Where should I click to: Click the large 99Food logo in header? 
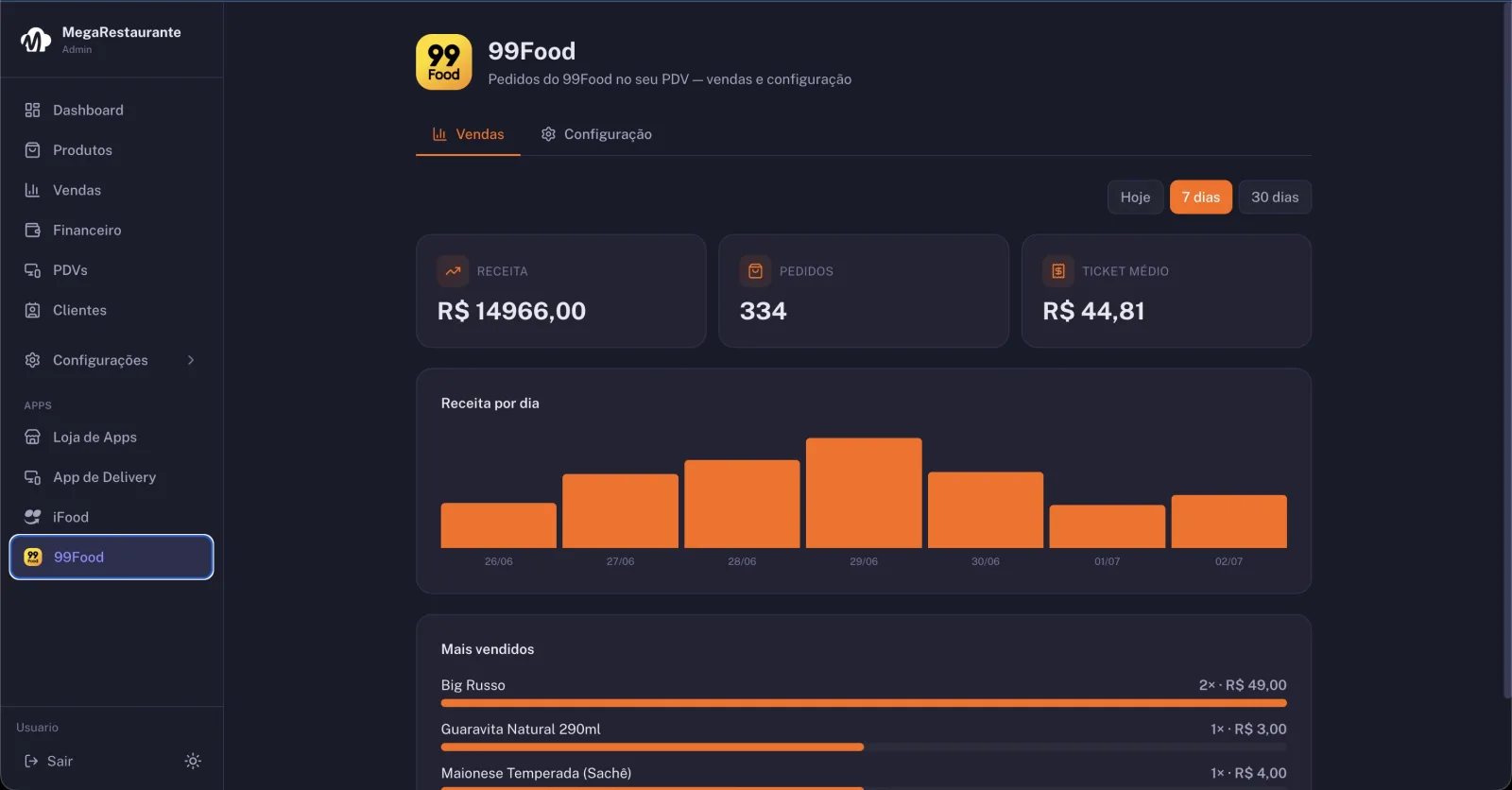pos(444,62)
